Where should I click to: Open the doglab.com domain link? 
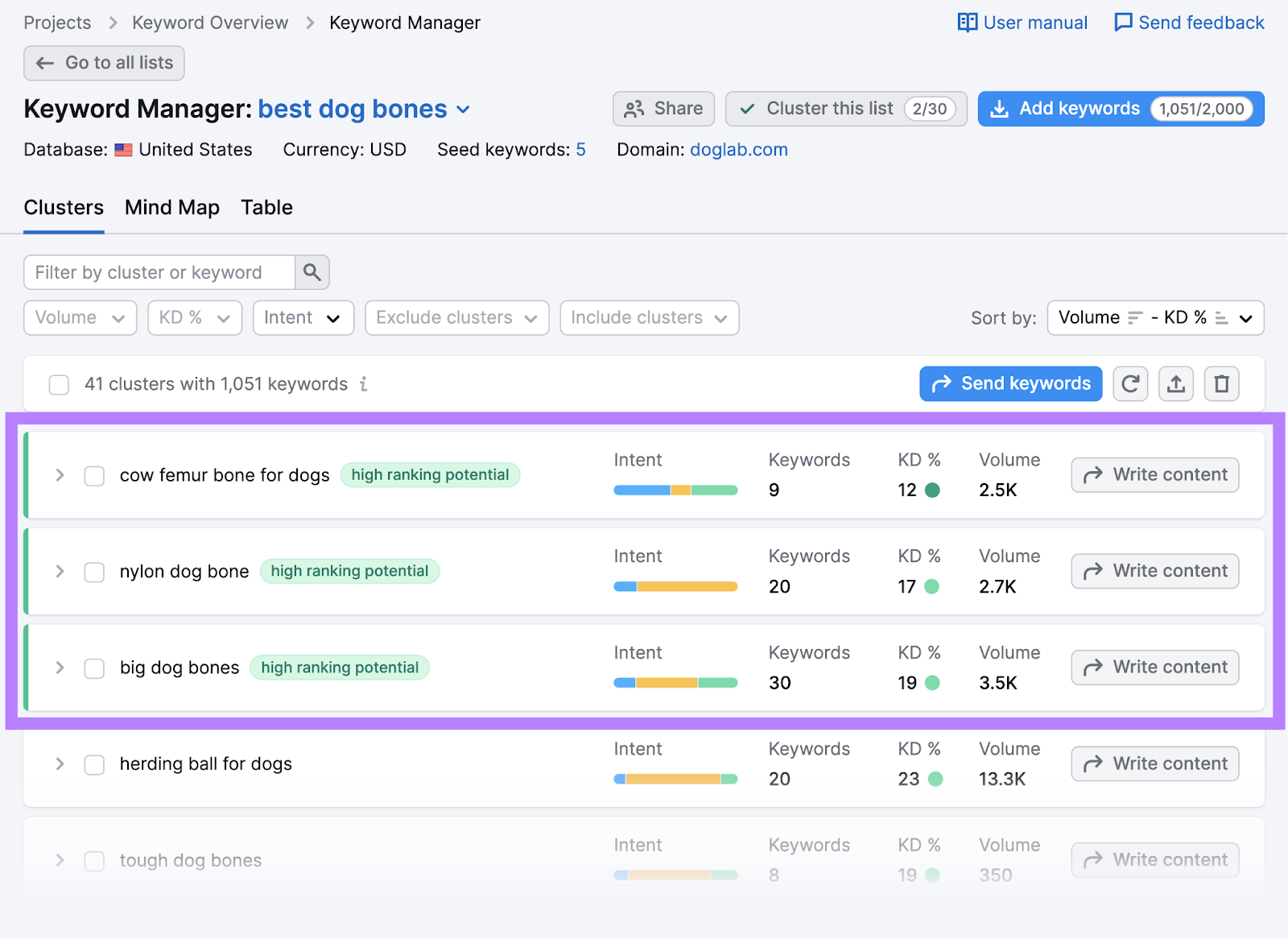pyautogui.click(x=739, y=150)
